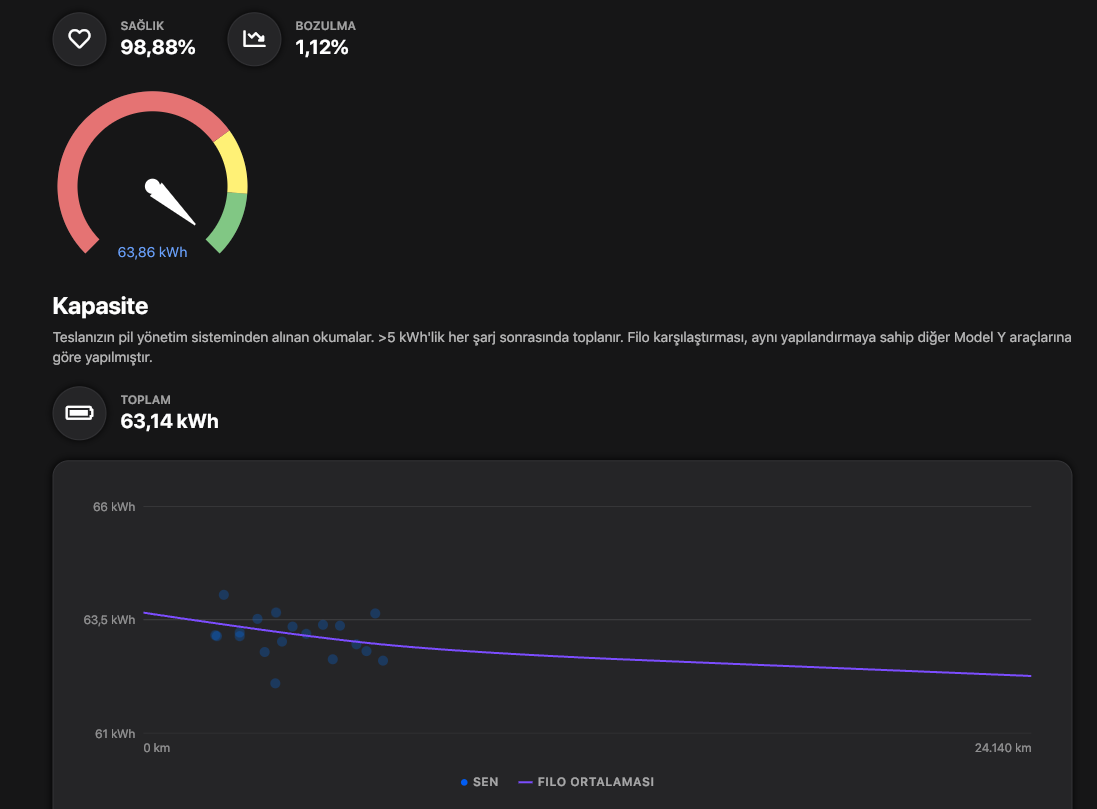Toggle the FILO ORTALAMASI legend entry
1097x809 pixels.
(x=587, y=782)
